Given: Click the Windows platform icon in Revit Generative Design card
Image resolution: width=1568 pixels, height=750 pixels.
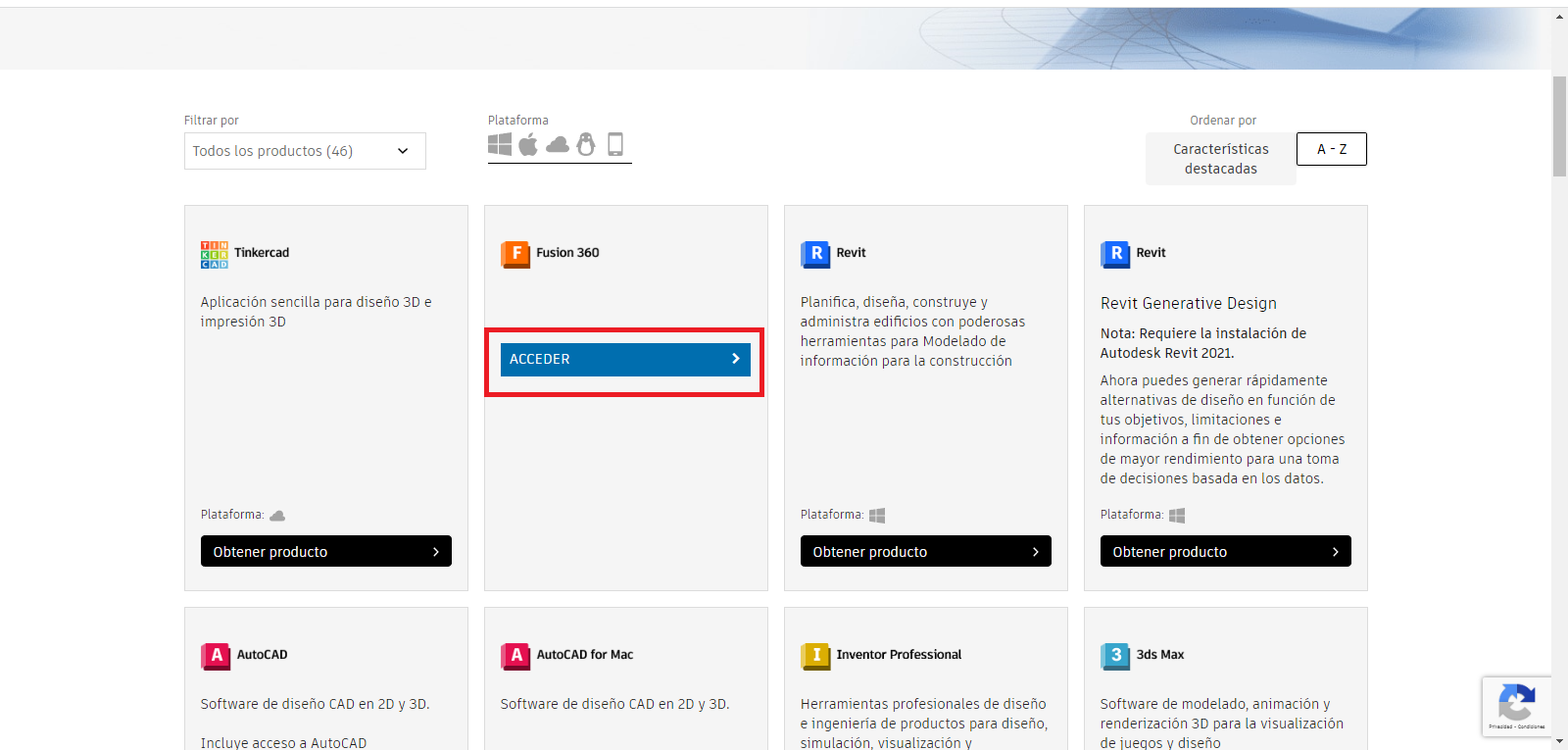Looking at the screenshot, I should coord(1177,516).
